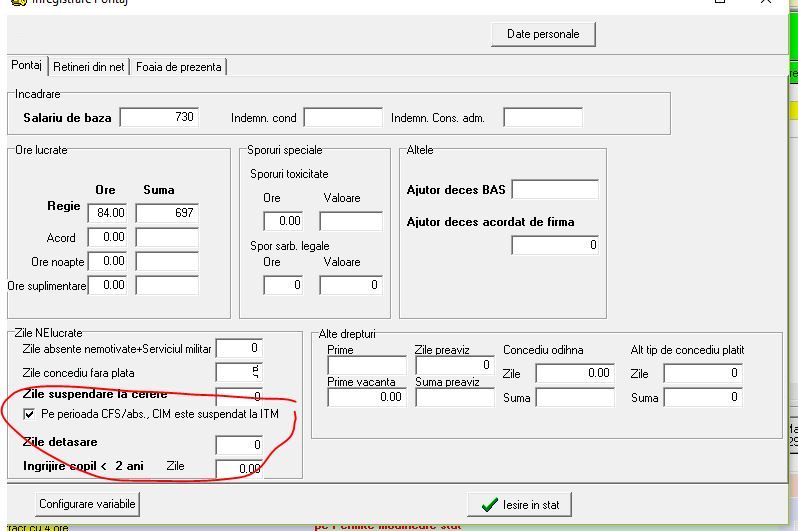Image resolution: width=798 pixels, height=531 pixels.
Task: Select the Regie Ore input field
Action: point(107,213)
